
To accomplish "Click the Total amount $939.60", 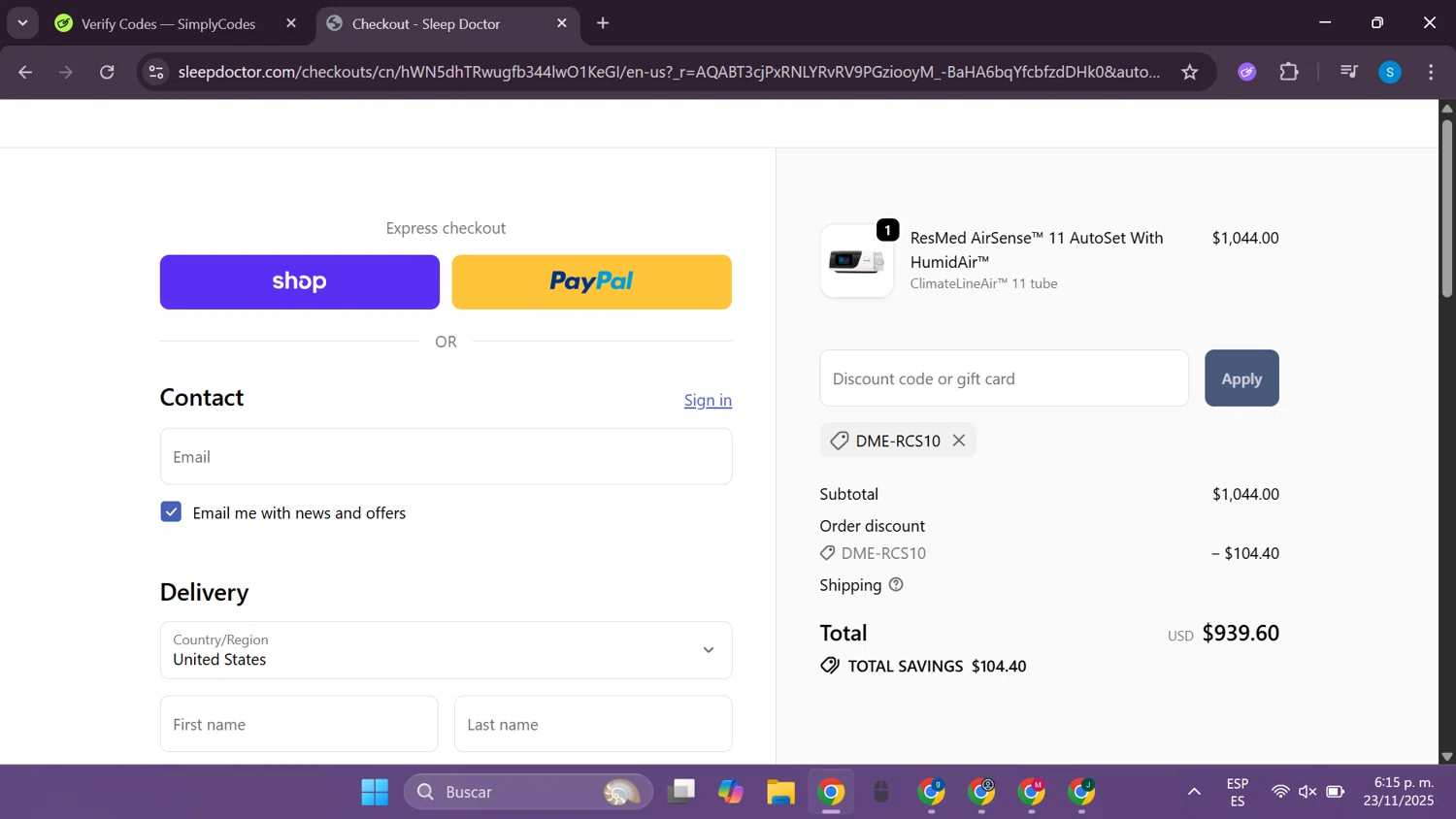I will [x=1241, y=633].
